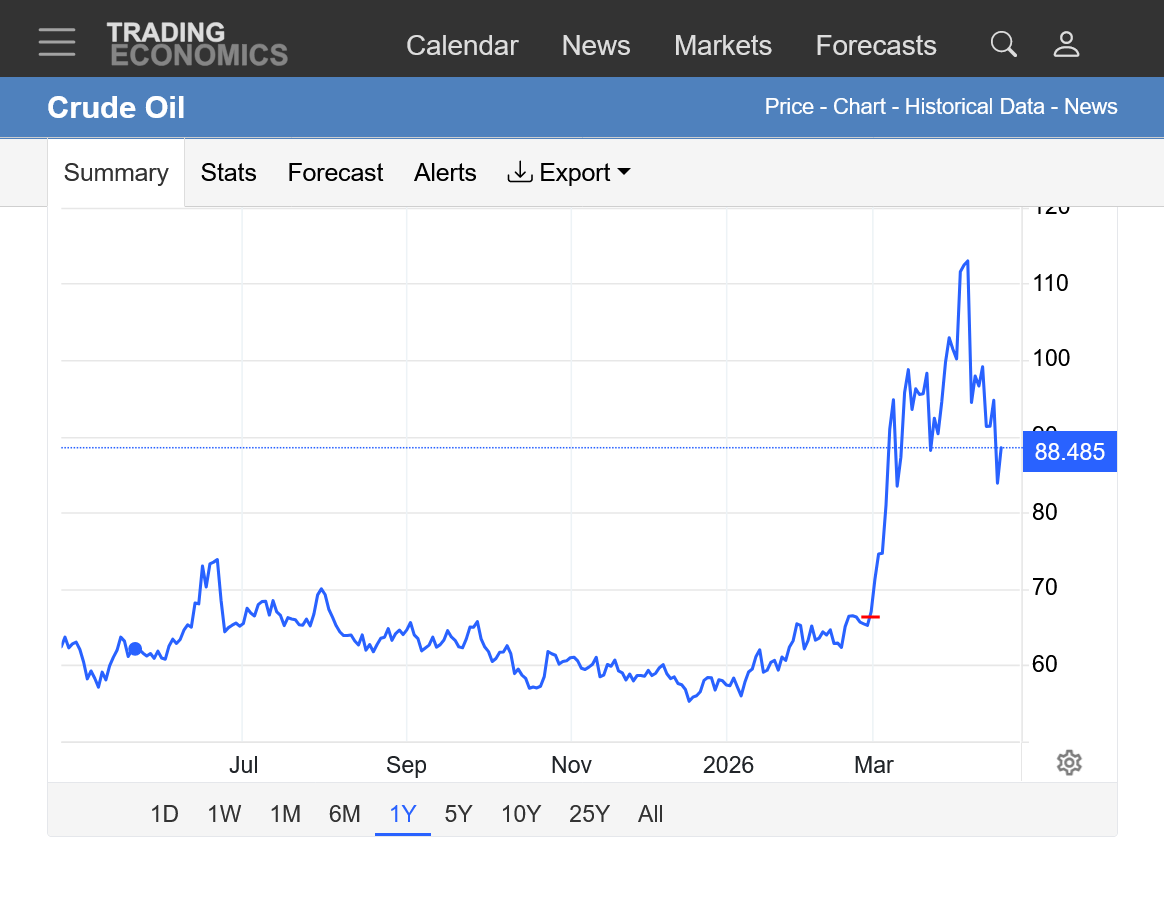Switch to the Stats tab
1164x900 pixels.
click(228, 173)
